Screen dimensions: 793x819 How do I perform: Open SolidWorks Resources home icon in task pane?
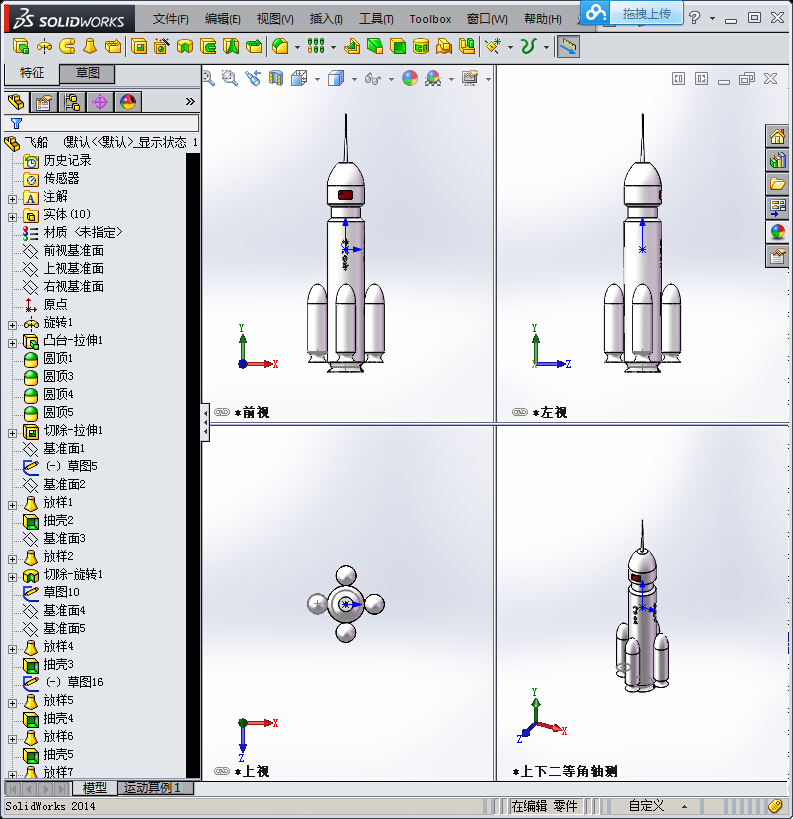tap(777, 137)
